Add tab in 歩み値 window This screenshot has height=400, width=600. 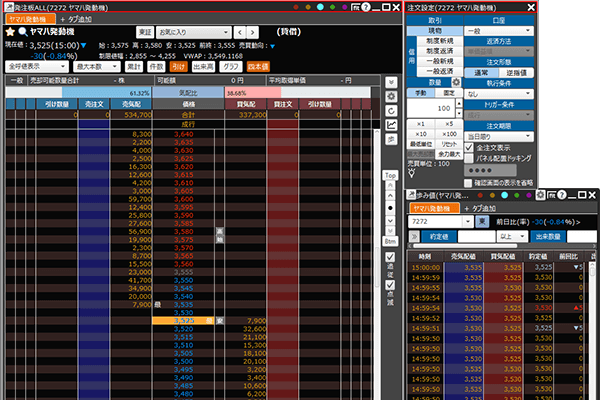(480, 208)
